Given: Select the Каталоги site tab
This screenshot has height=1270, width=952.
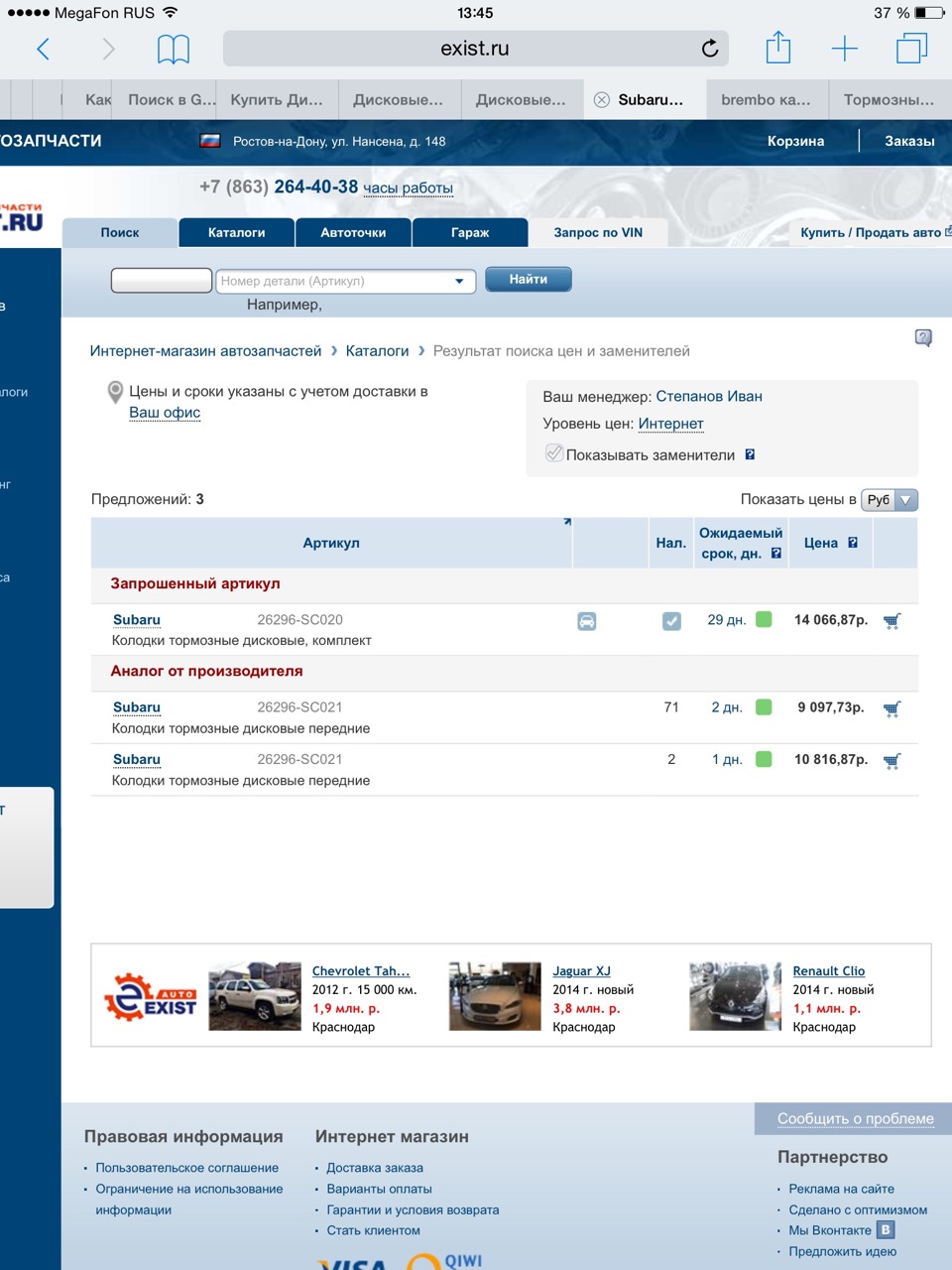Looking at the screenshot, I should tap(236, 232).
